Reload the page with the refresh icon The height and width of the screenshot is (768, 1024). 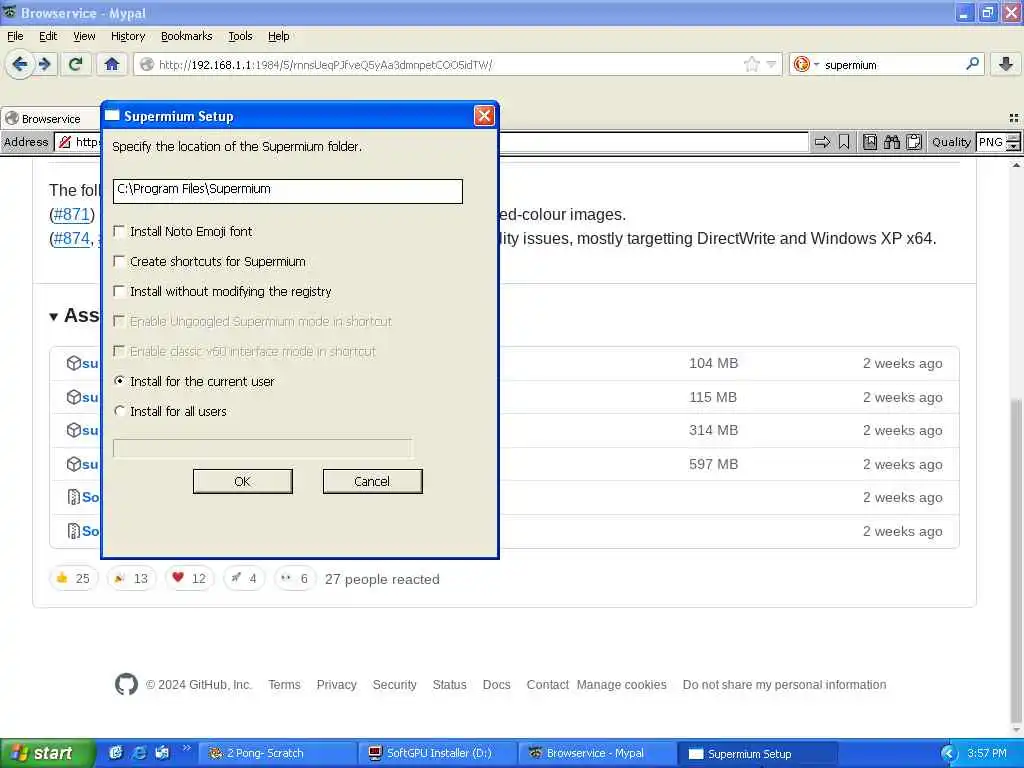click(75, 64)
